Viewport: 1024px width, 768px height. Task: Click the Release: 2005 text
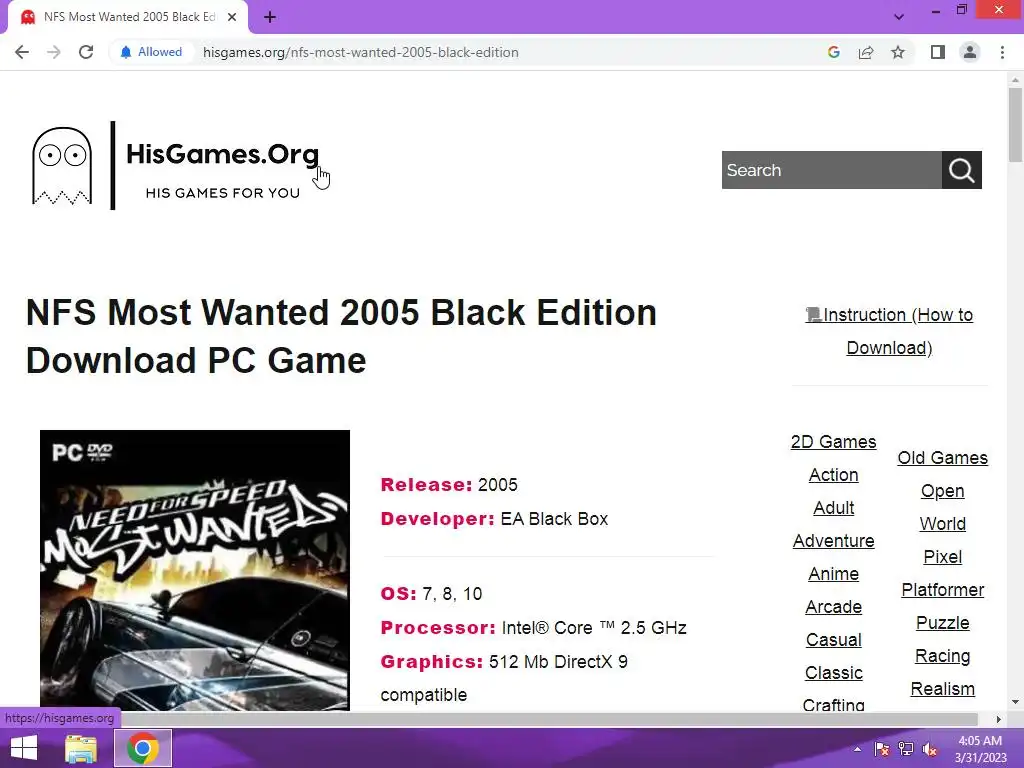[x=449, y=485]
